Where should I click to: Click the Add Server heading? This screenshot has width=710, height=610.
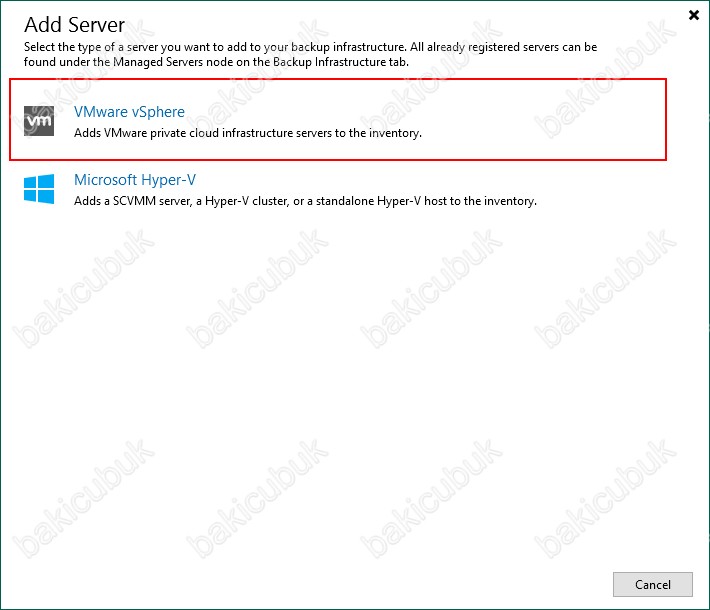(x=74, y=24)
